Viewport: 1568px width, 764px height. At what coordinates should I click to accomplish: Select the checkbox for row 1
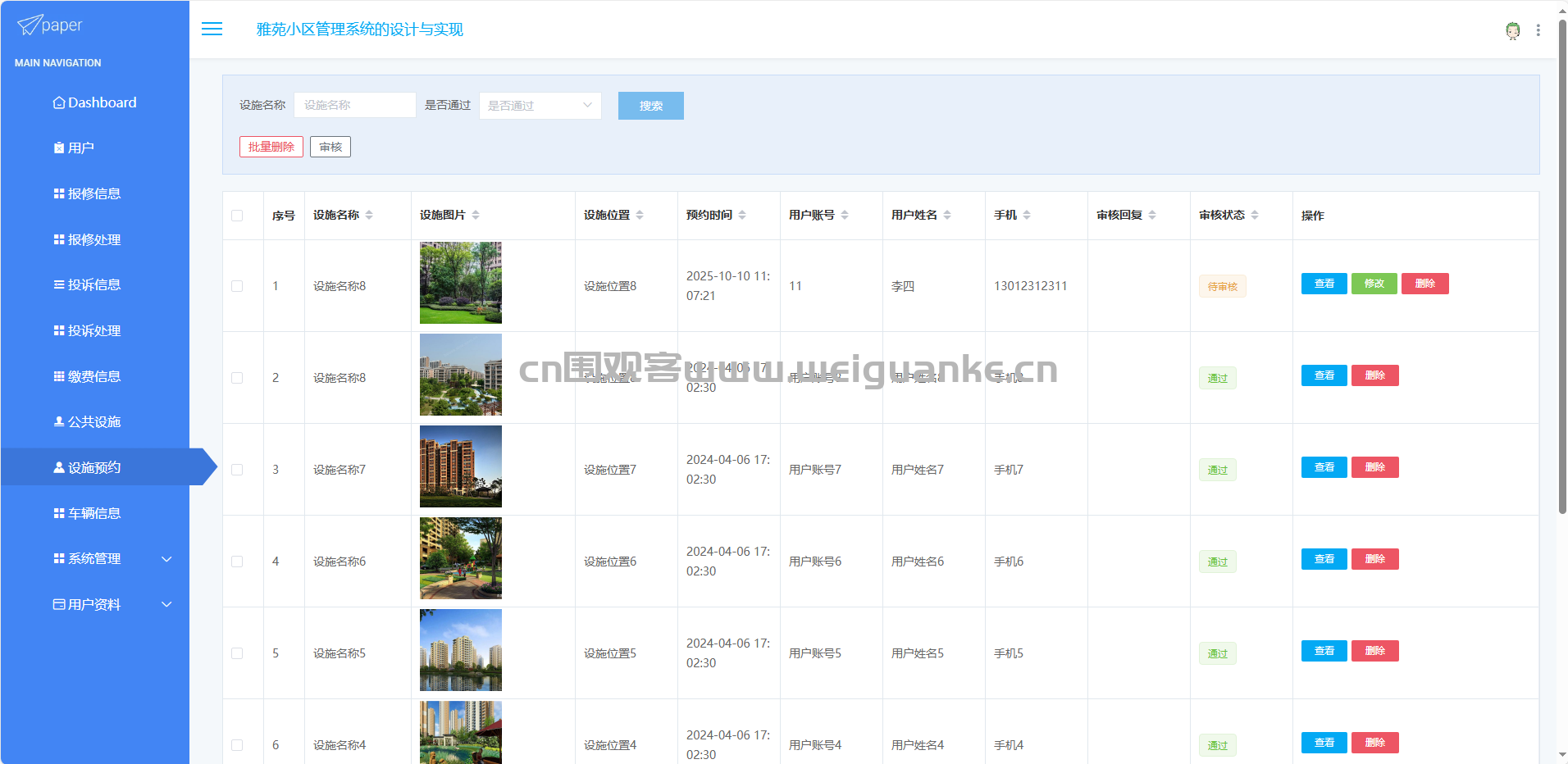[237, 286]
